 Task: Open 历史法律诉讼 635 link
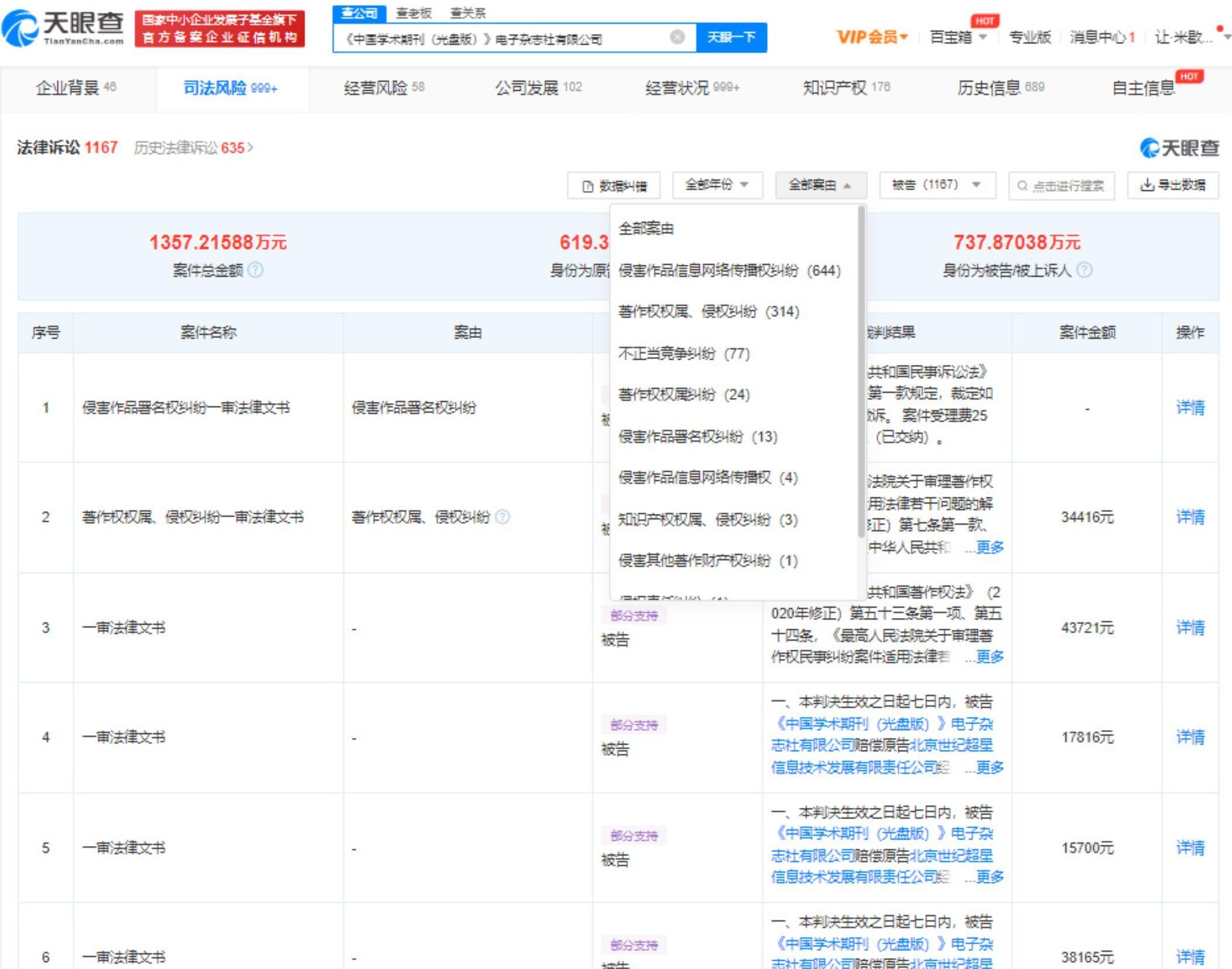pos(193,148)
